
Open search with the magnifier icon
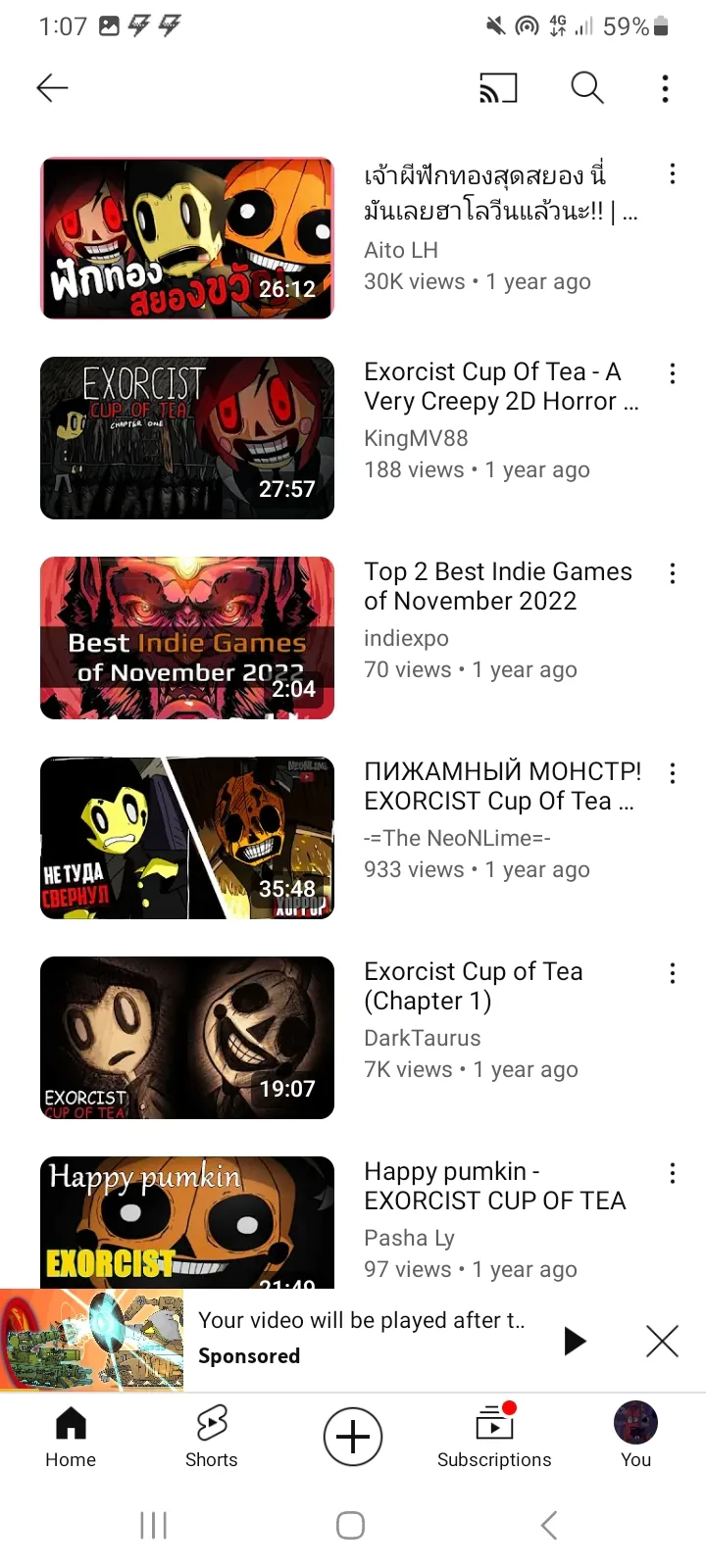point(586,88)
